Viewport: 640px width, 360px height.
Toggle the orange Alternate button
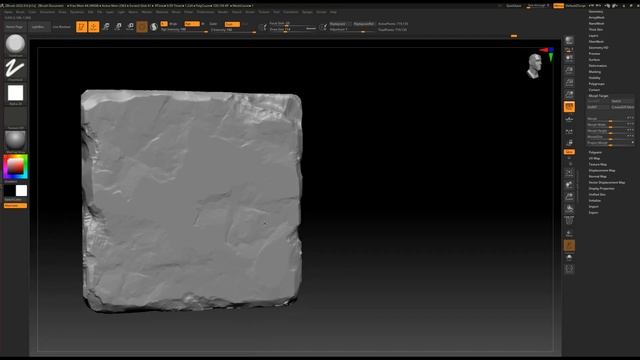(16, 205)
